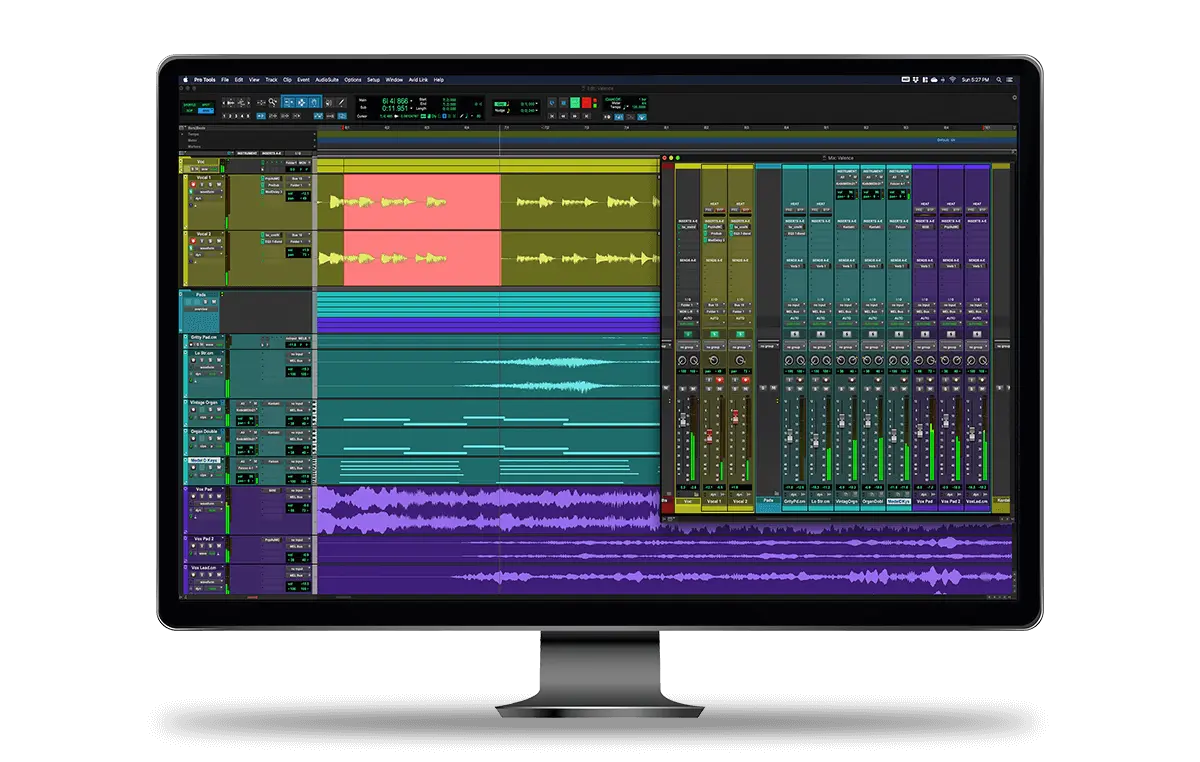
Task: Select the Zoomer tool
Action: [x=273, y=101]
